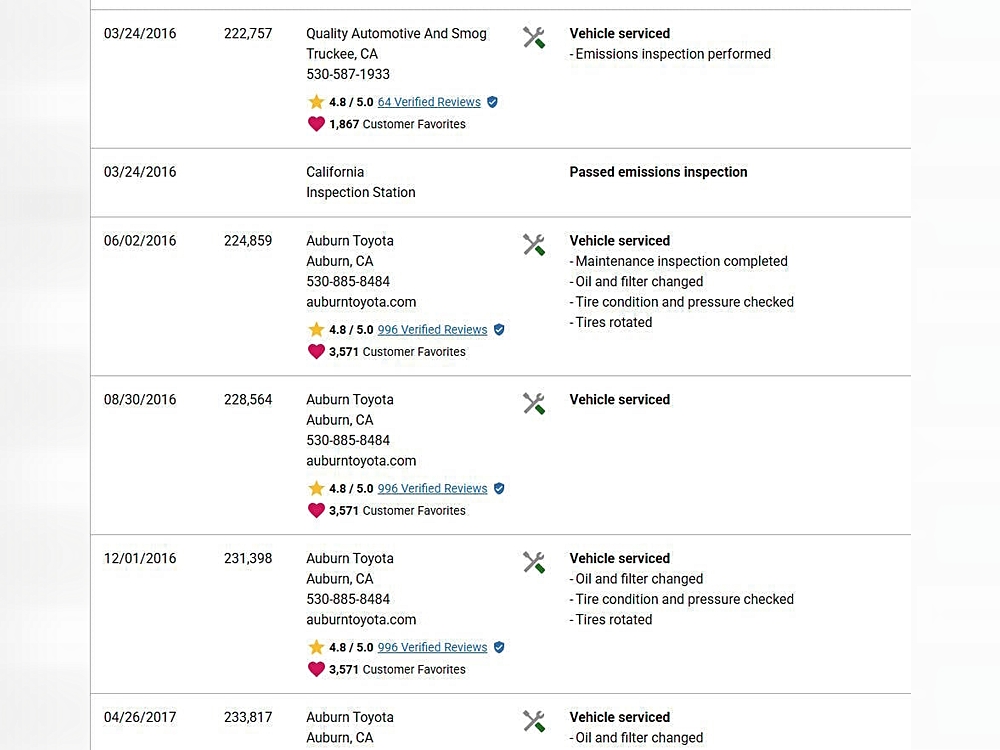Click Passed emissions inspection record text
The height and width of the screenshot is (750, 1000).
[x=658, y=172]
